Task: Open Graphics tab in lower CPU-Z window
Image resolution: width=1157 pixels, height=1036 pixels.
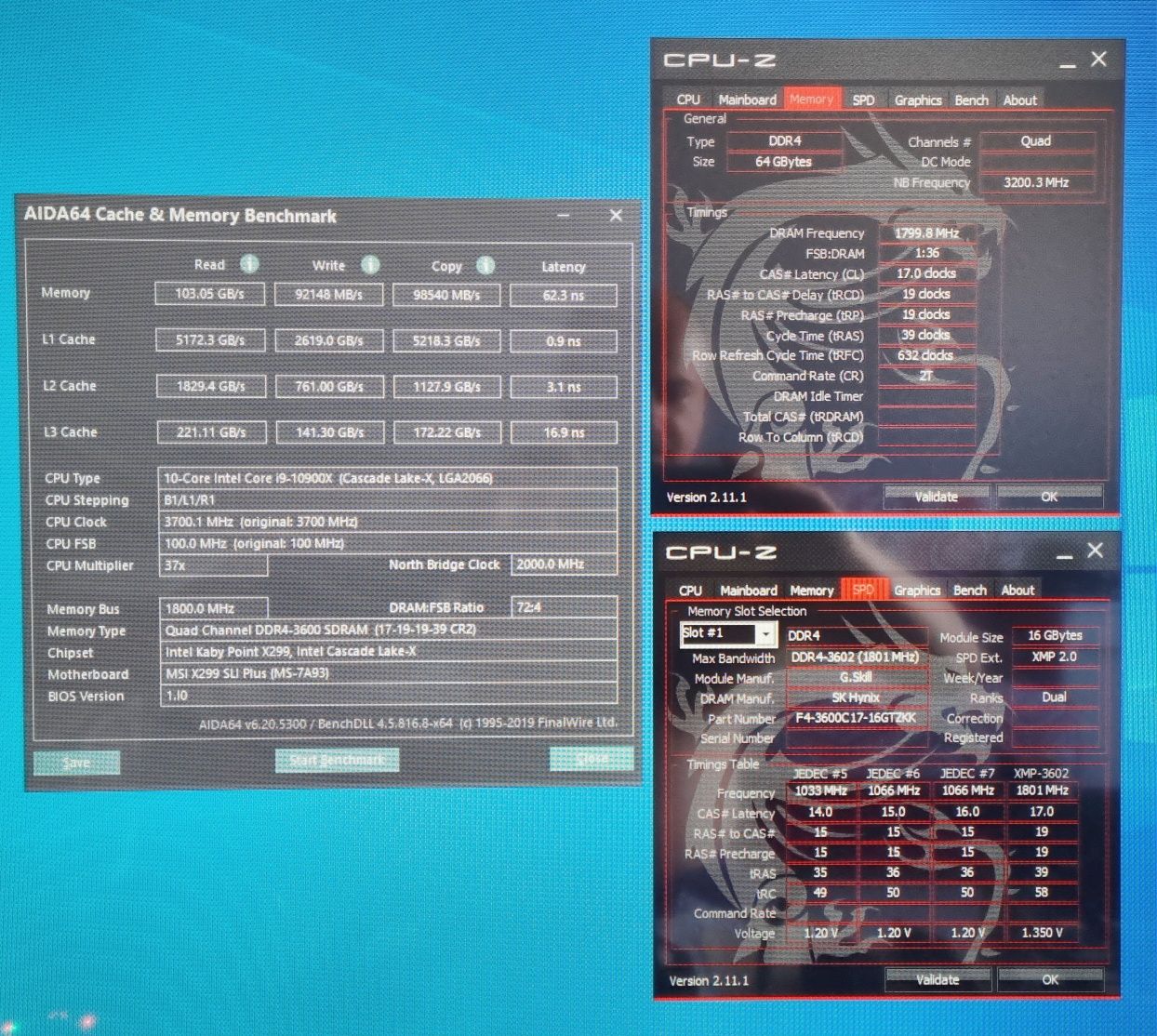Action: pyautogui.click(x=917, y=590)
